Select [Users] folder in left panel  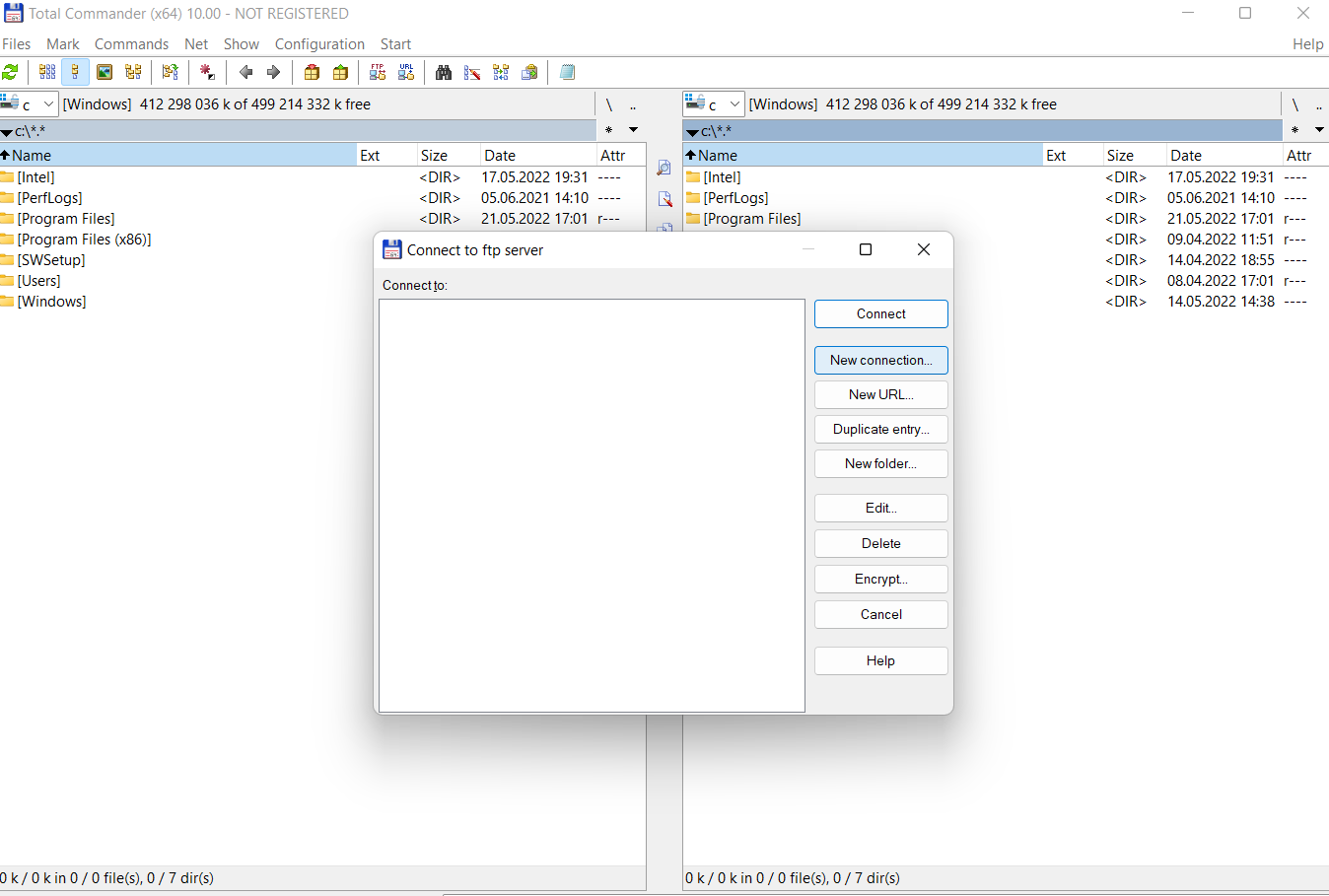(38, 281)
